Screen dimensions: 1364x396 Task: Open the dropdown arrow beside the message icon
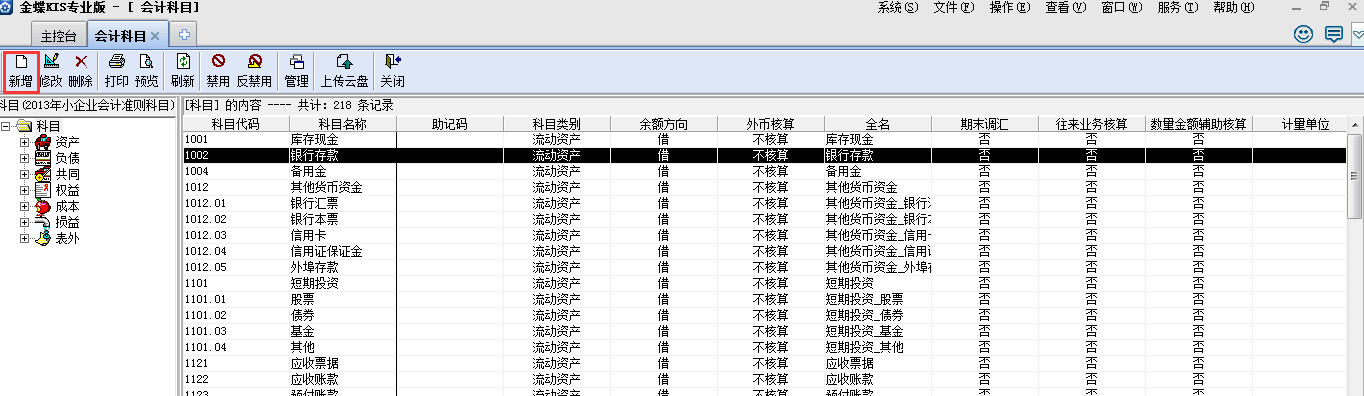coord(1356,35)
